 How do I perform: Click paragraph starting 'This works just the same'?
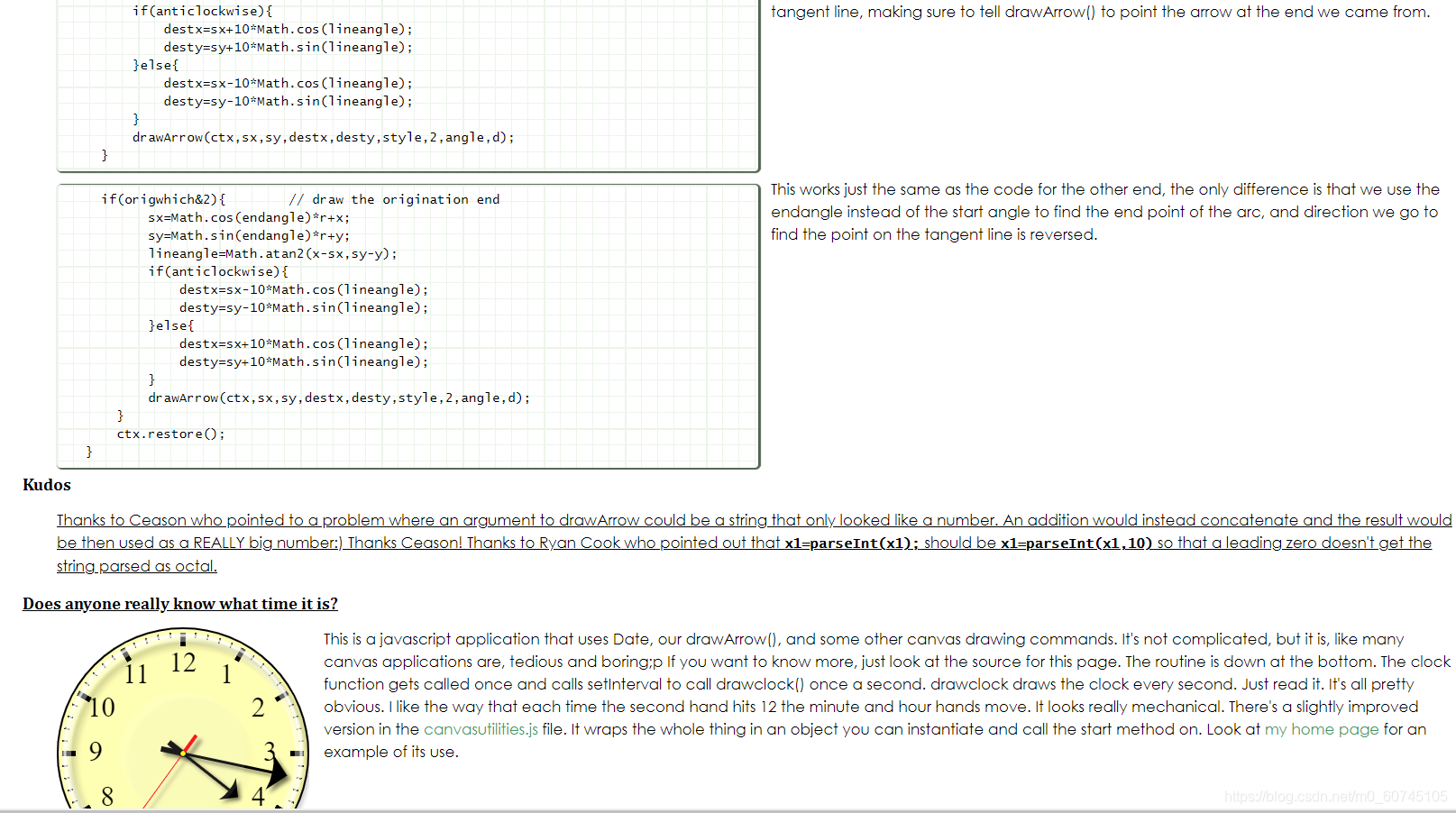point(1105,212)
